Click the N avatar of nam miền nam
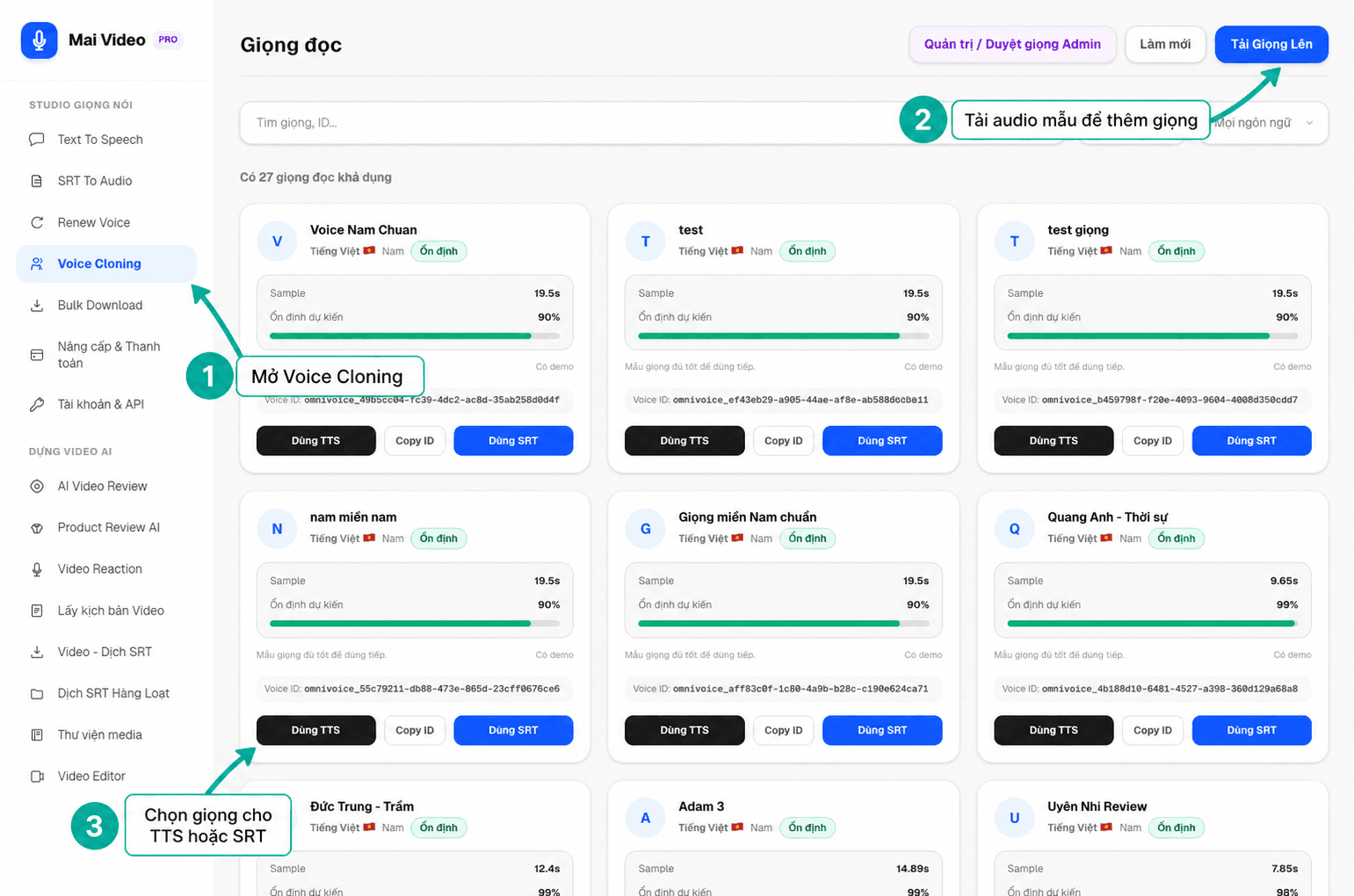Image resolution: width=1354 pixels, height=896 pixels. click(x=277, y=528)
